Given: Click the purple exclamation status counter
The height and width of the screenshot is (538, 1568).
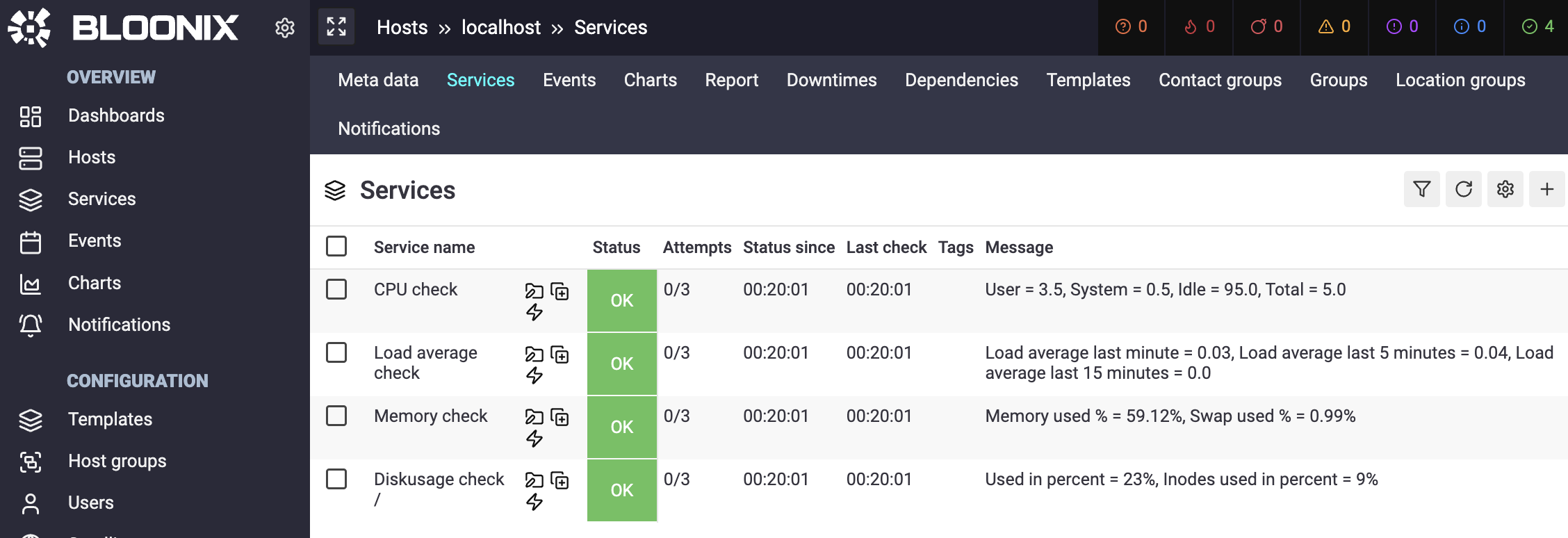Looking at the screenshot, I should pos(1402,26).
